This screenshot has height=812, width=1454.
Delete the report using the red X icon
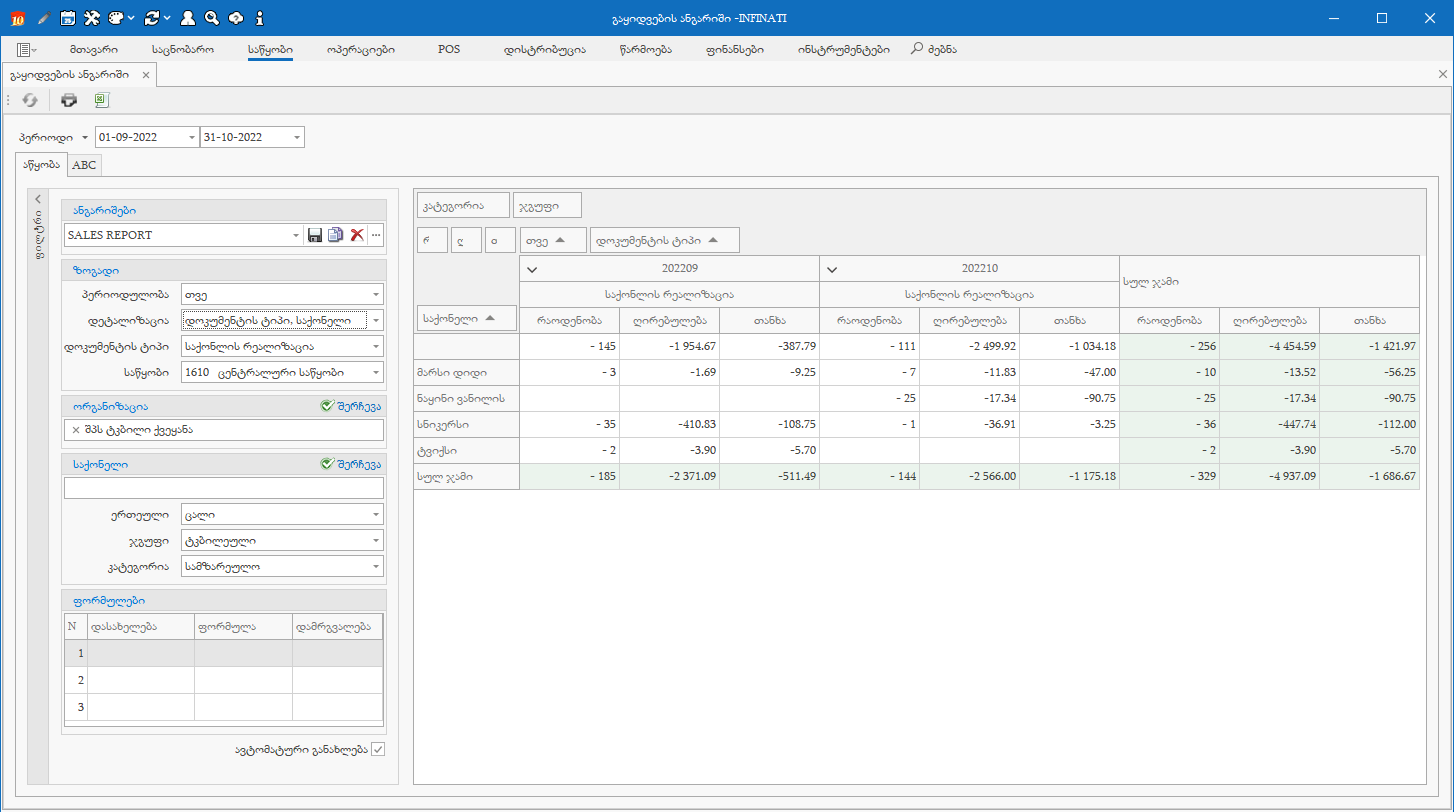356,235
